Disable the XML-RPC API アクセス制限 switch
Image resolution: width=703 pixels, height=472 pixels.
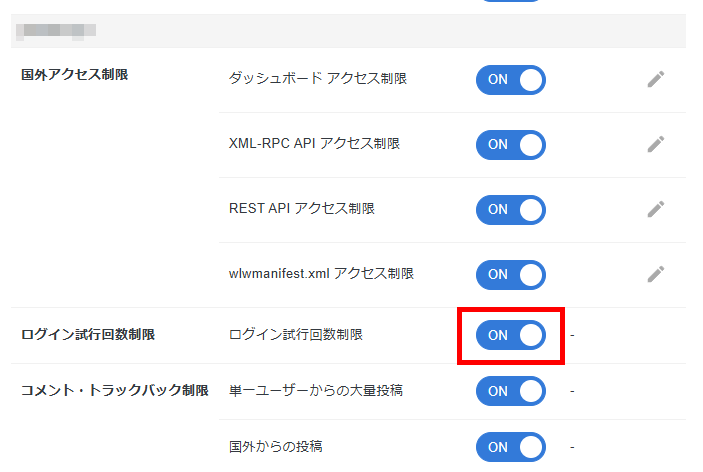pos(510,144)
